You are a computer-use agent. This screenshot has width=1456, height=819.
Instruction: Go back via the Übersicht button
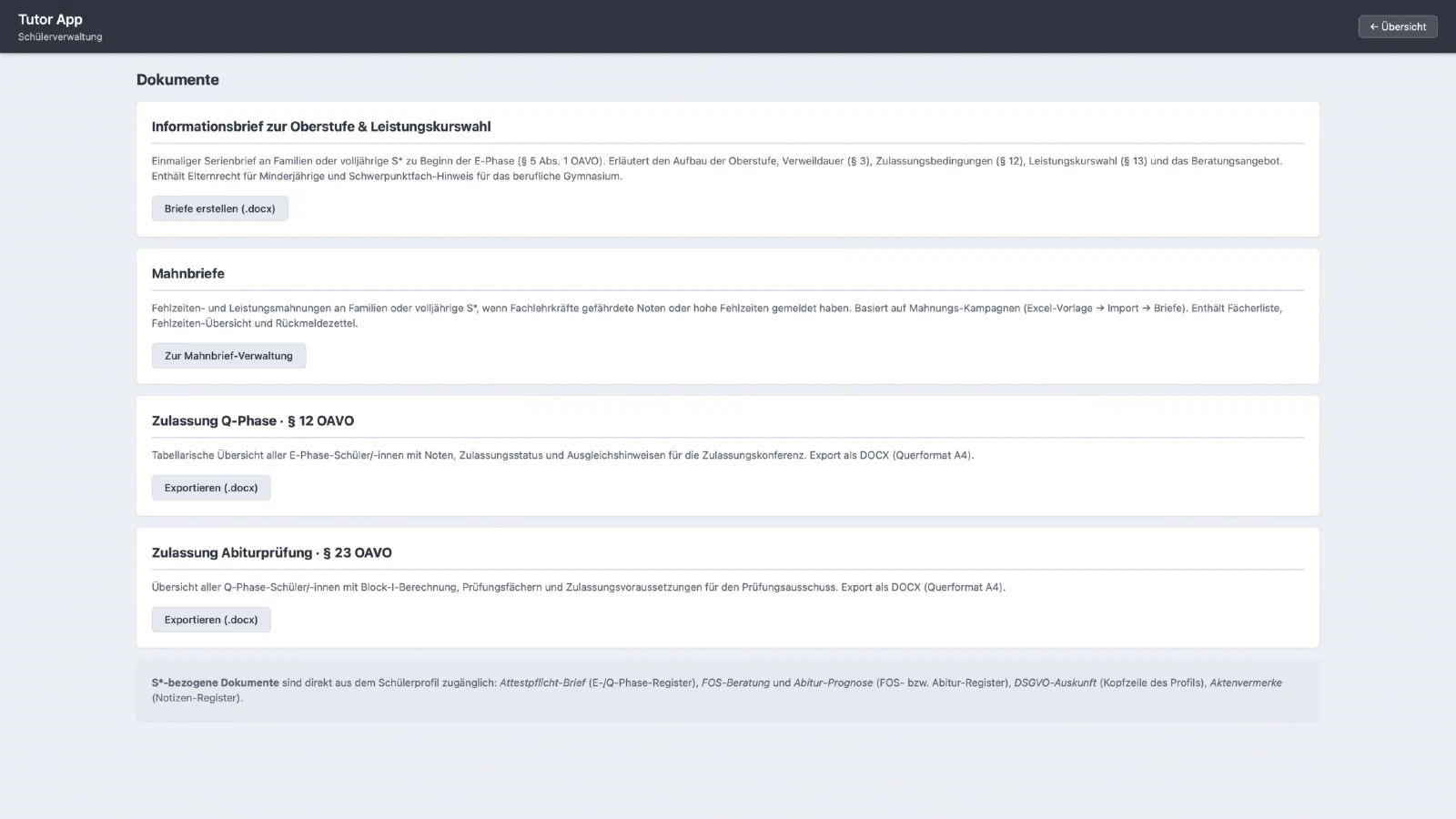click(1398, 26)
